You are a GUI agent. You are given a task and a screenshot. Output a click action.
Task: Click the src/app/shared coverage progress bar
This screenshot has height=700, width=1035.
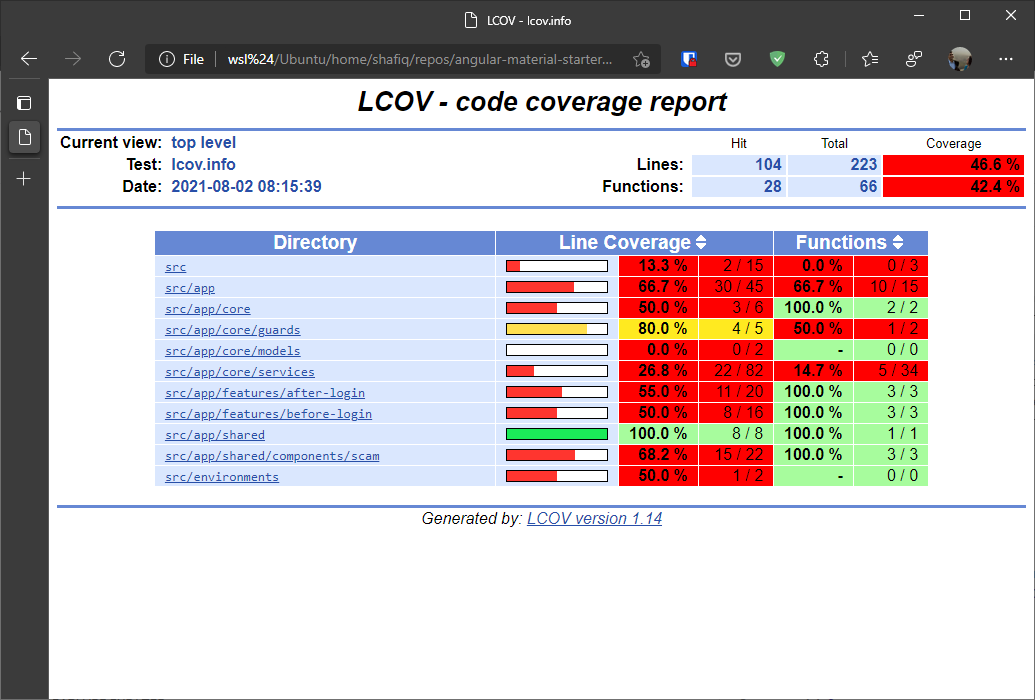point(556,433)
